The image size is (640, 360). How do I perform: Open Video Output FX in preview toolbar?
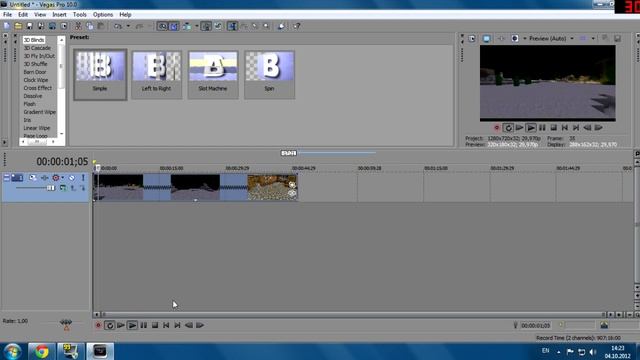(501, 38)
